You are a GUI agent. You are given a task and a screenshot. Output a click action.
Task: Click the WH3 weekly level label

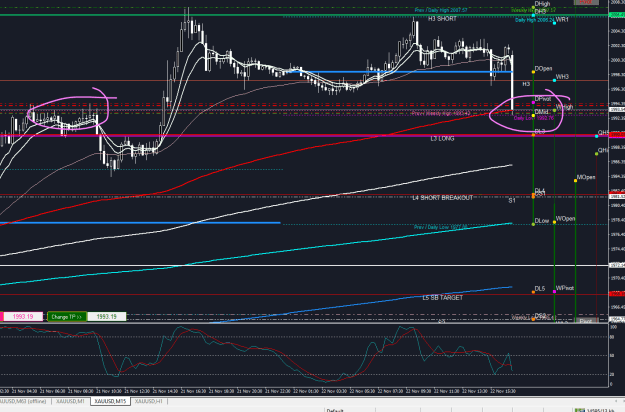point(562,77)
